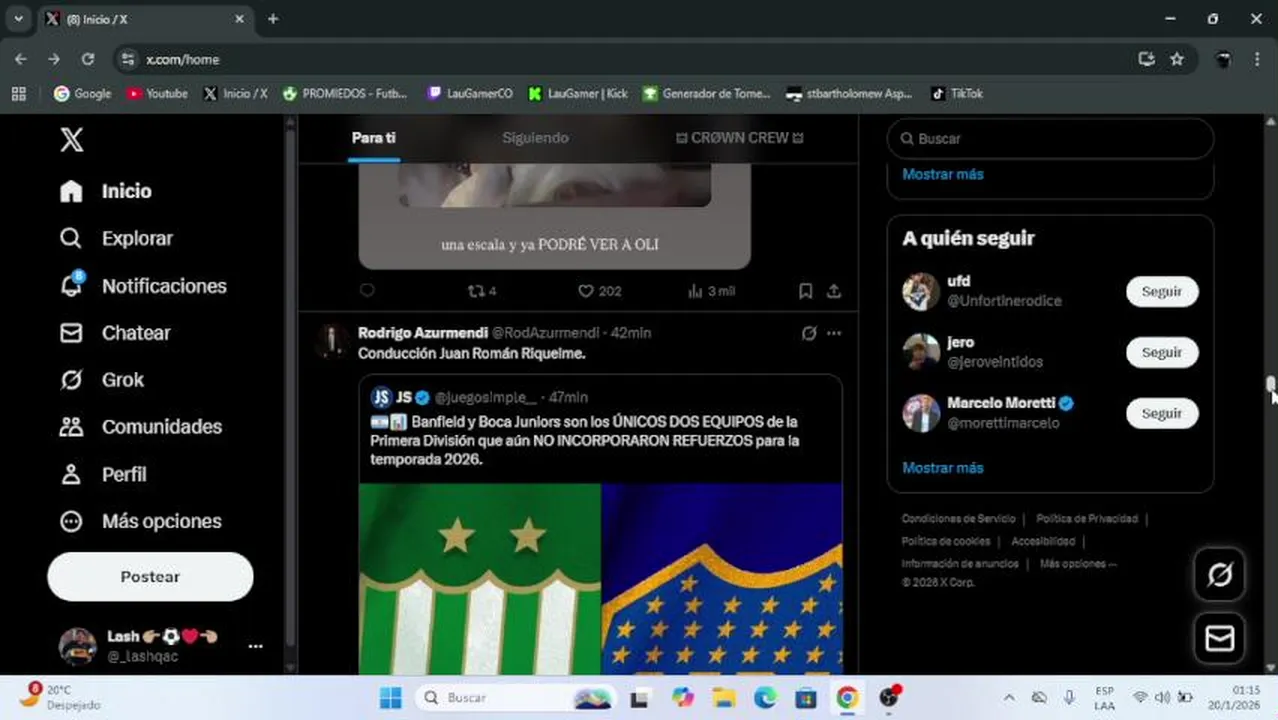Open the Google bookmark
1278x720 pixels.
82,93
